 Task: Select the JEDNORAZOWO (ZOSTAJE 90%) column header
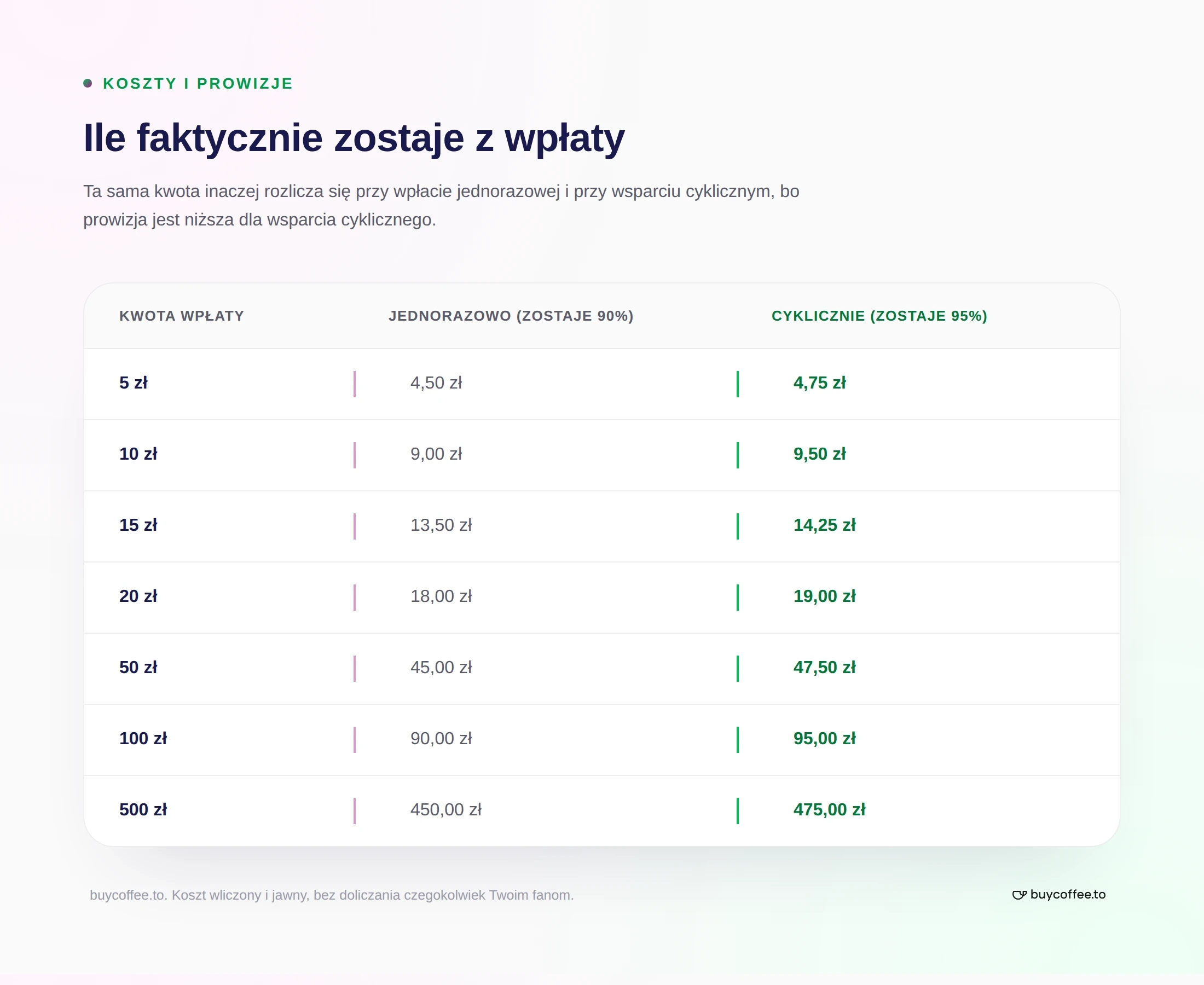click(511, 316)
